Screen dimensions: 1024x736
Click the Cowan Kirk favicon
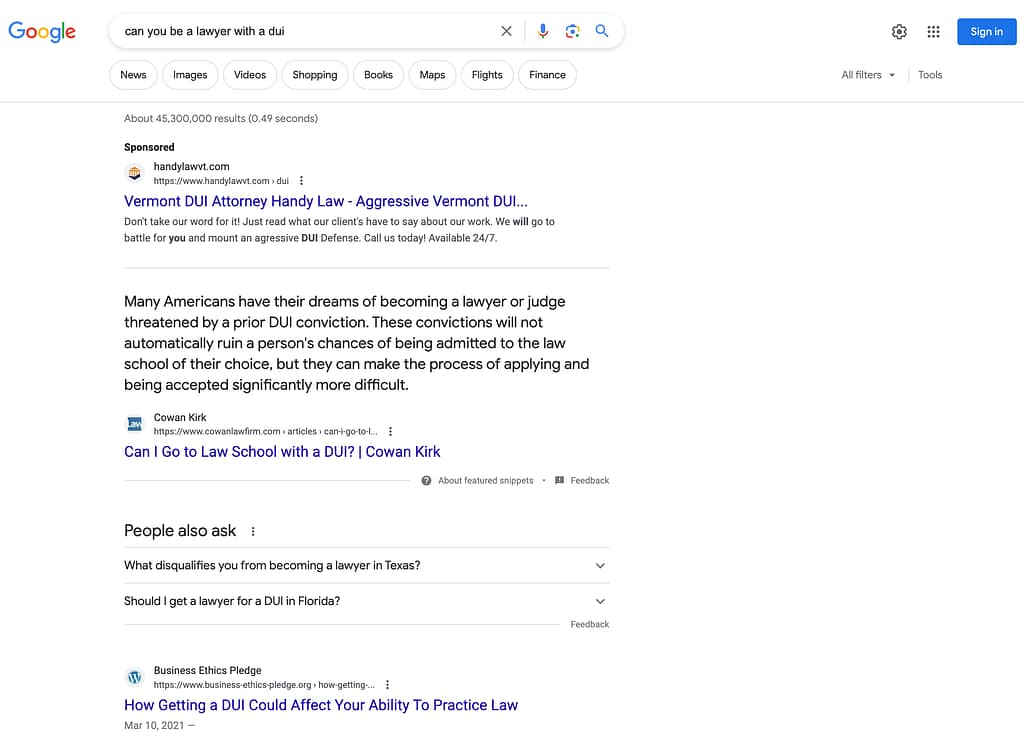click(x=135, y=424)
